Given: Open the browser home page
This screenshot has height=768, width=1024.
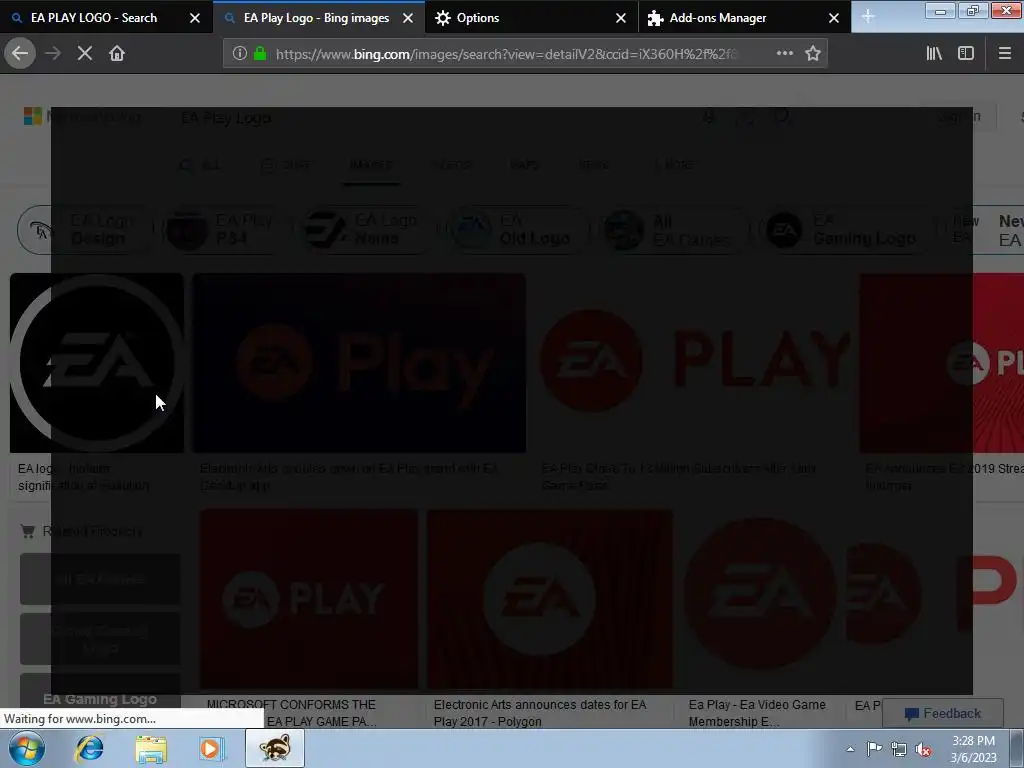Looking at the screenshot, I should pyautogui.click(x=117, y=54).
